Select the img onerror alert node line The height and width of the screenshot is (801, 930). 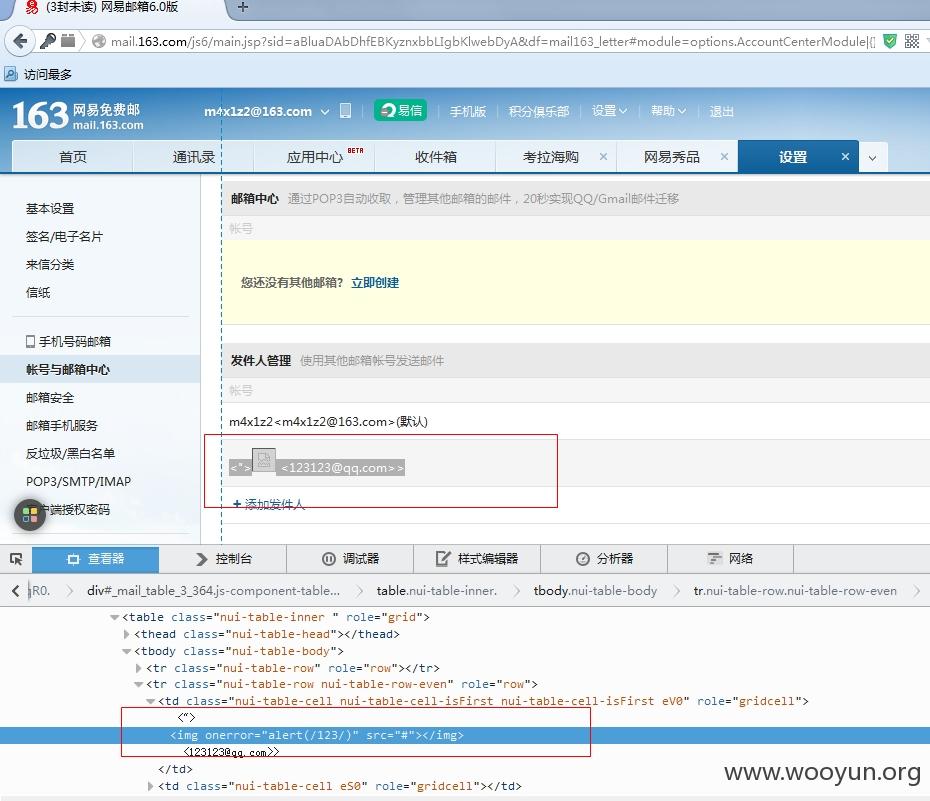pyautogui.click(x=465, y=735)
